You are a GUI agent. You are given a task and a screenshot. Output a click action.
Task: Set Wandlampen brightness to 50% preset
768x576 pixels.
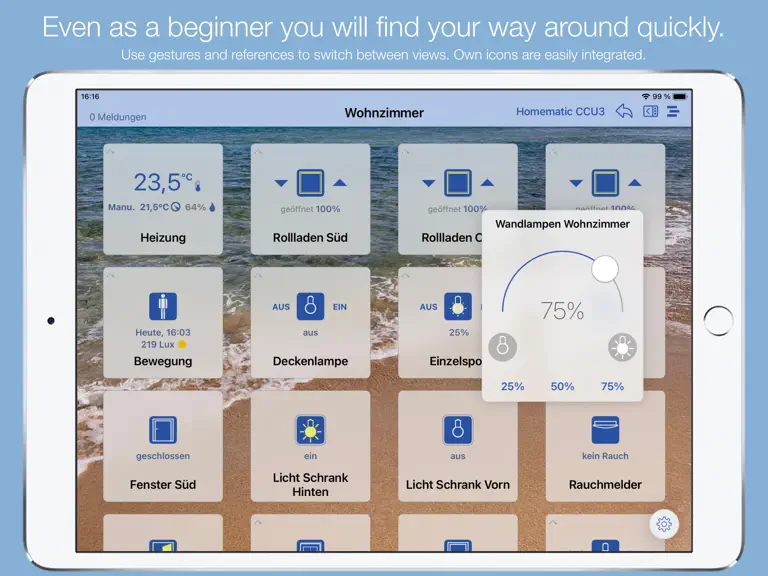click(562, 386)
